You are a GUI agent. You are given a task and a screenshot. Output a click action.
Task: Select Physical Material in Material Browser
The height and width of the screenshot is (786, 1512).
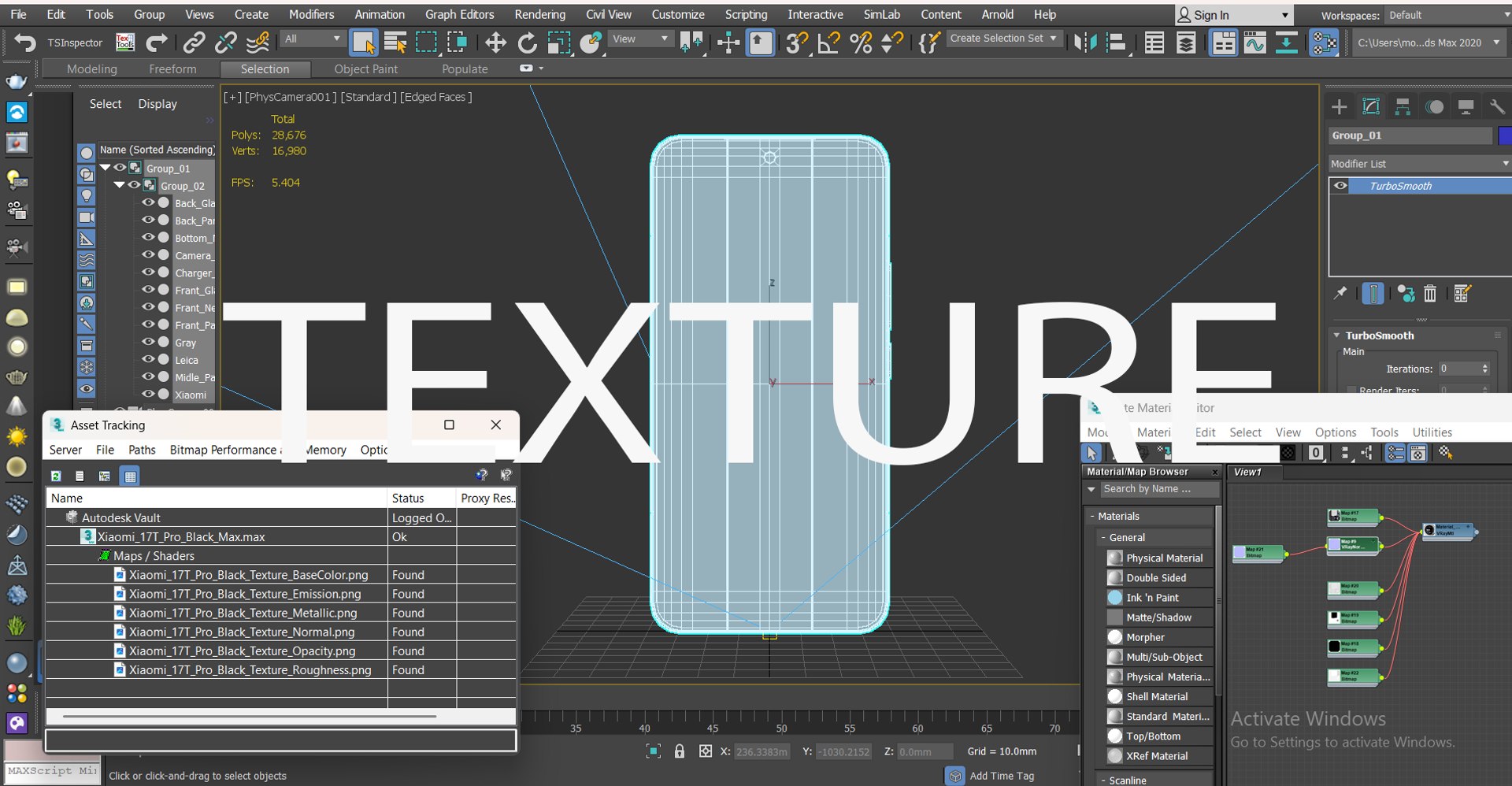pos(1164,558)
